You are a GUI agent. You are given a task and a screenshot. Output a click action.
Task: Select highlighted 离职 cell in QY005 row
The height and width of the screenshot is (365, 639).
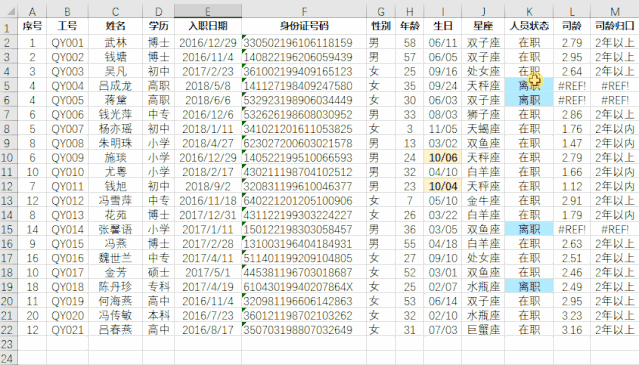point(529,100)
